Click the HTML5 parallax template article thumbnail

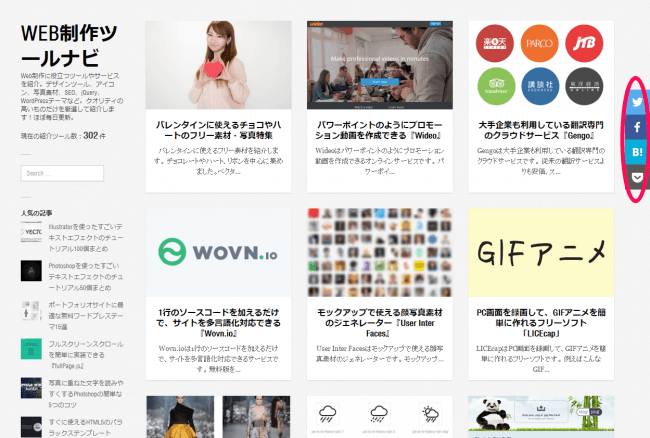31,427
